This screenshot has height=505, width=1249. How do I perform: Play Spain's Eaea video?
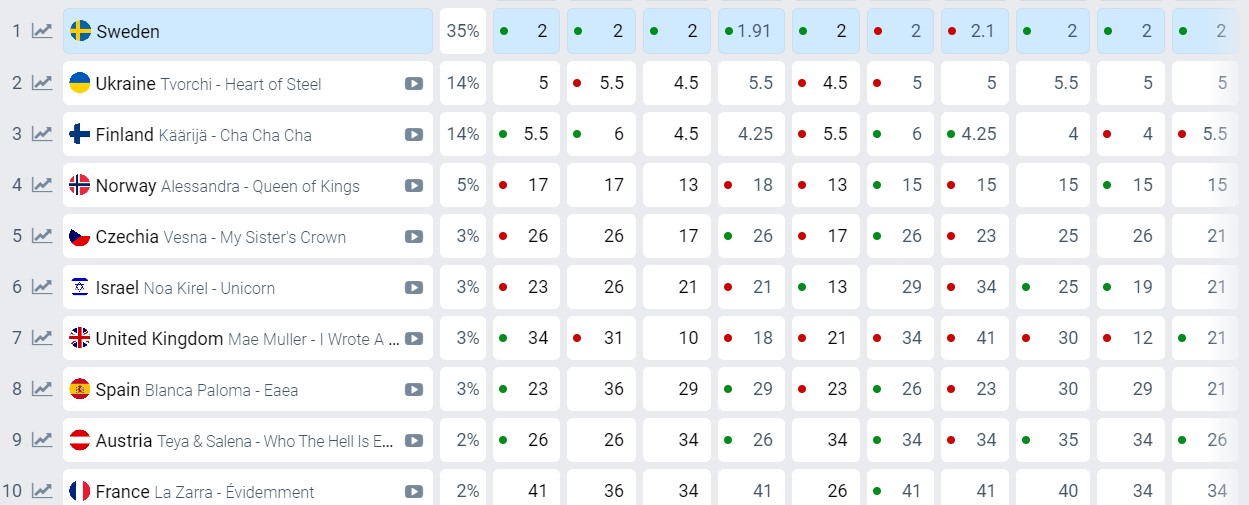[413, 390]
